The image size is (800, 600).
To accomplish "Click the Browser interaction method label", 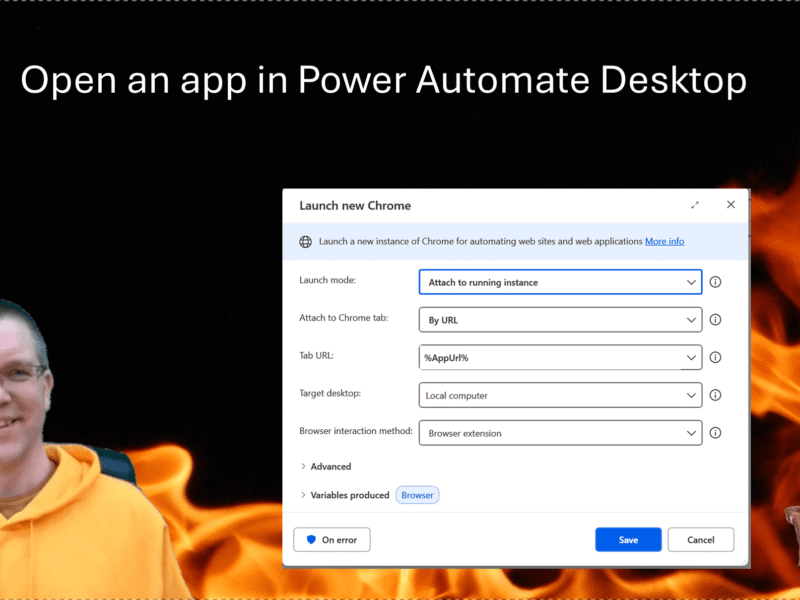I will click(x=356, y=431).
